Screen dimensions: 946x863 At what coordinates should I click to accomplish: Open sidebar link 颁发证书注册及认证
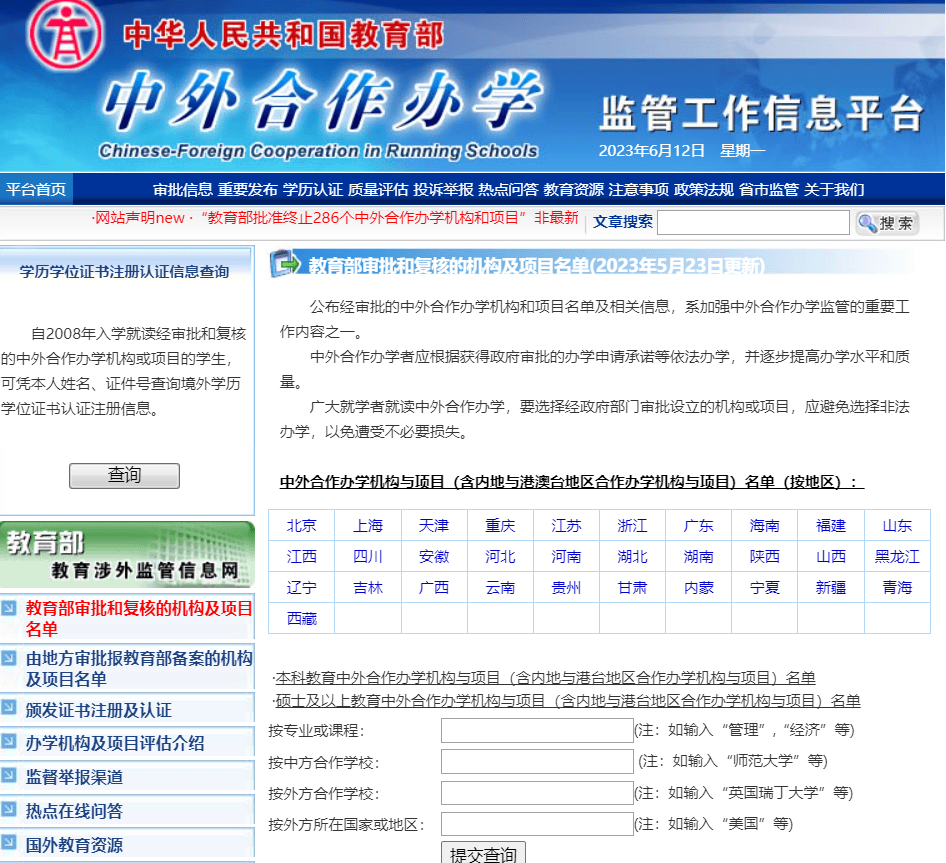pos(99,710)
